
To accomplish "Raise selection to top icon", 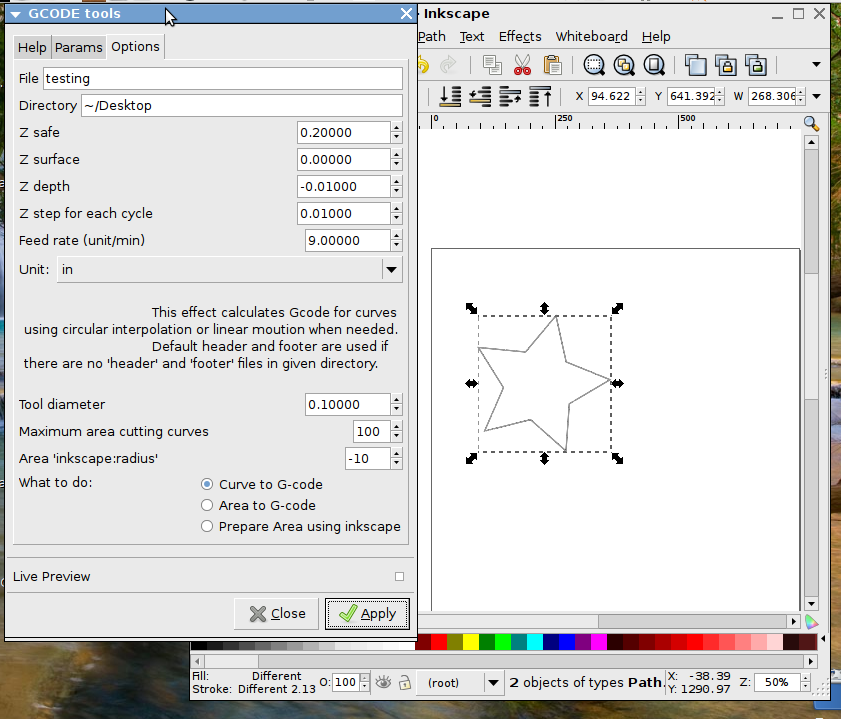I will 541,96.
